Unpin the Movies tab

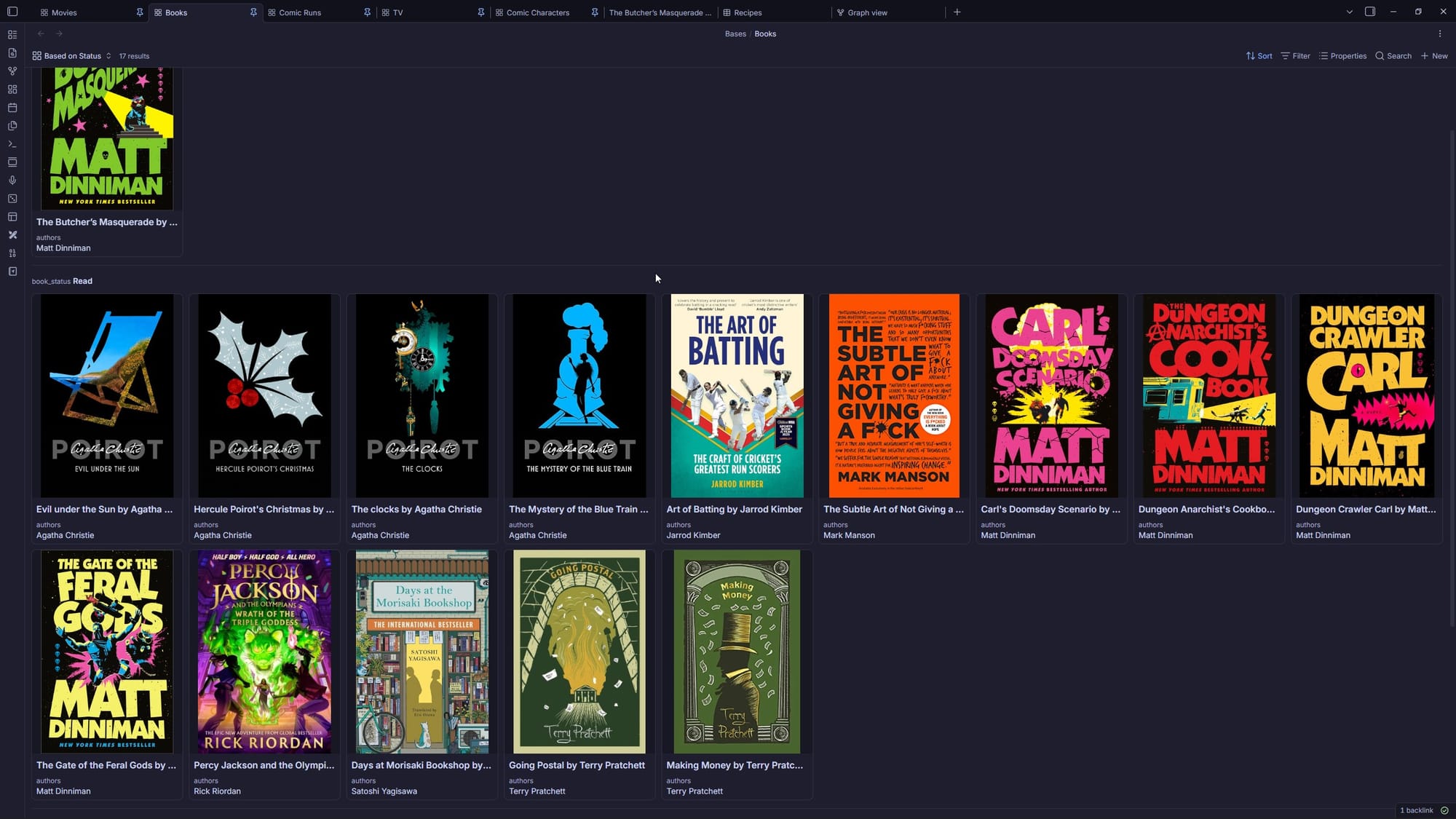(140, 12)
